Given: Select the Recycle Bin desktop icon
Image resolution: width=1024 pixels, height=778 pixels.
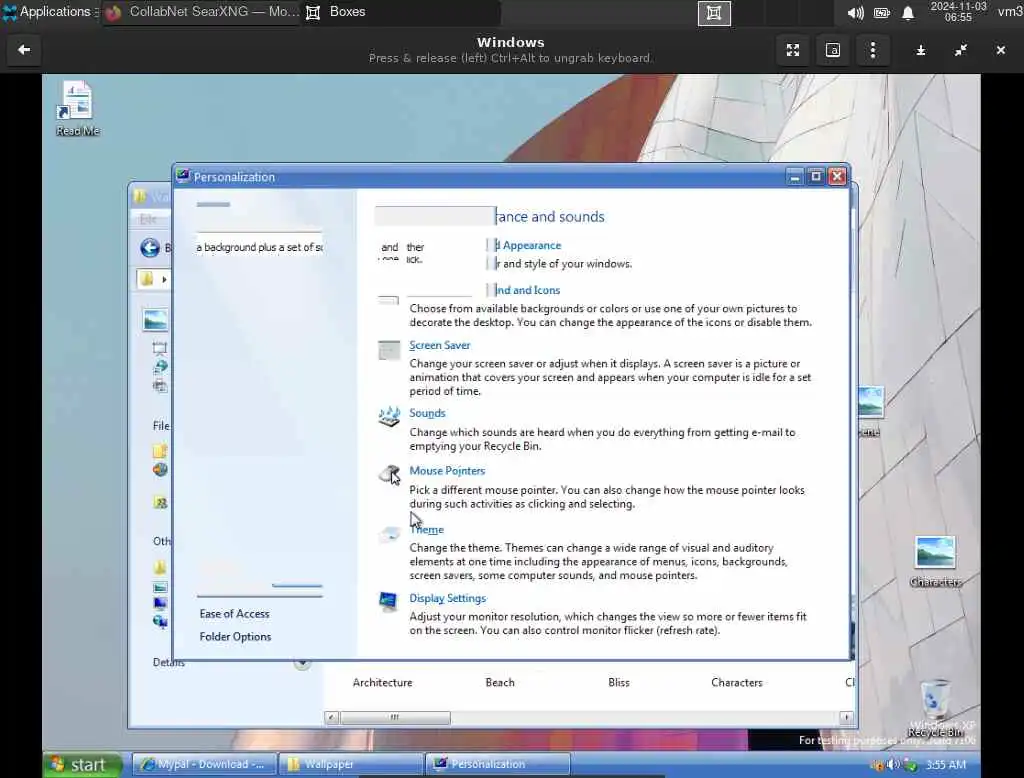Looking at the screenshot, I should tap(936, 709).
